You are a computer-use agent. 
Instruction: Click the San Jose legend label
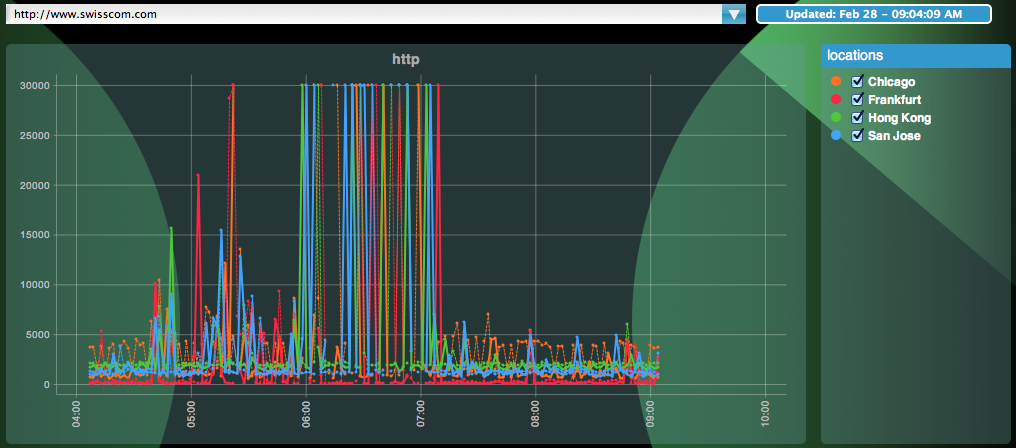pos(894,136)
